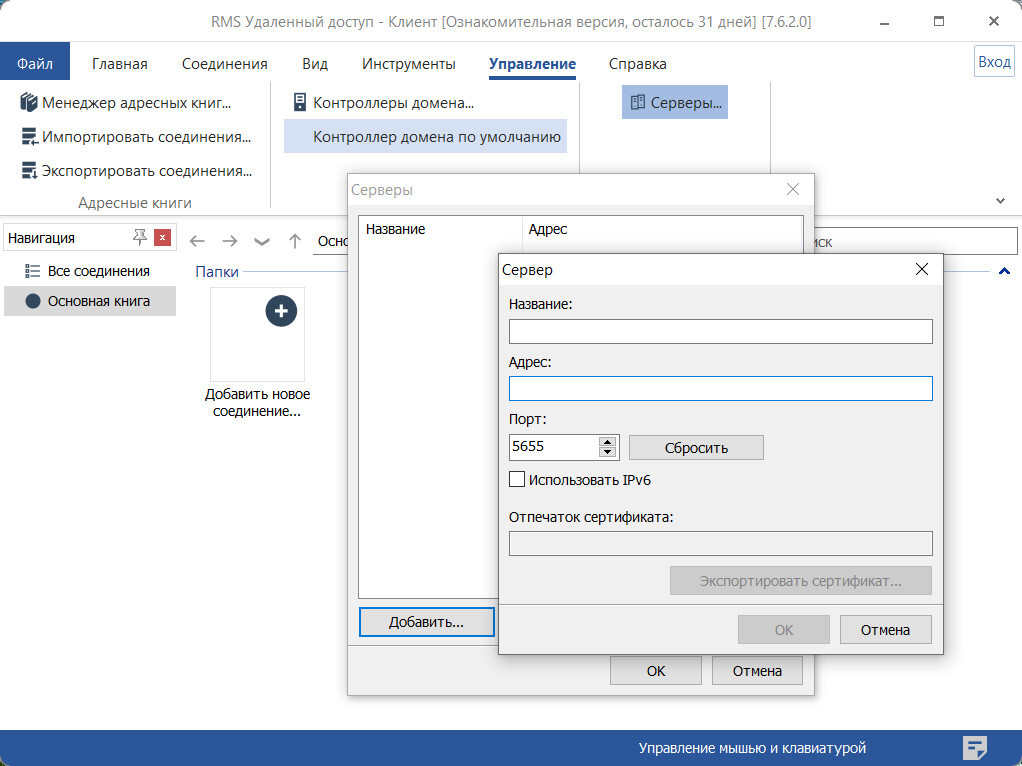
Task: Pin the Navigation panel
Action: pos(139,237)
